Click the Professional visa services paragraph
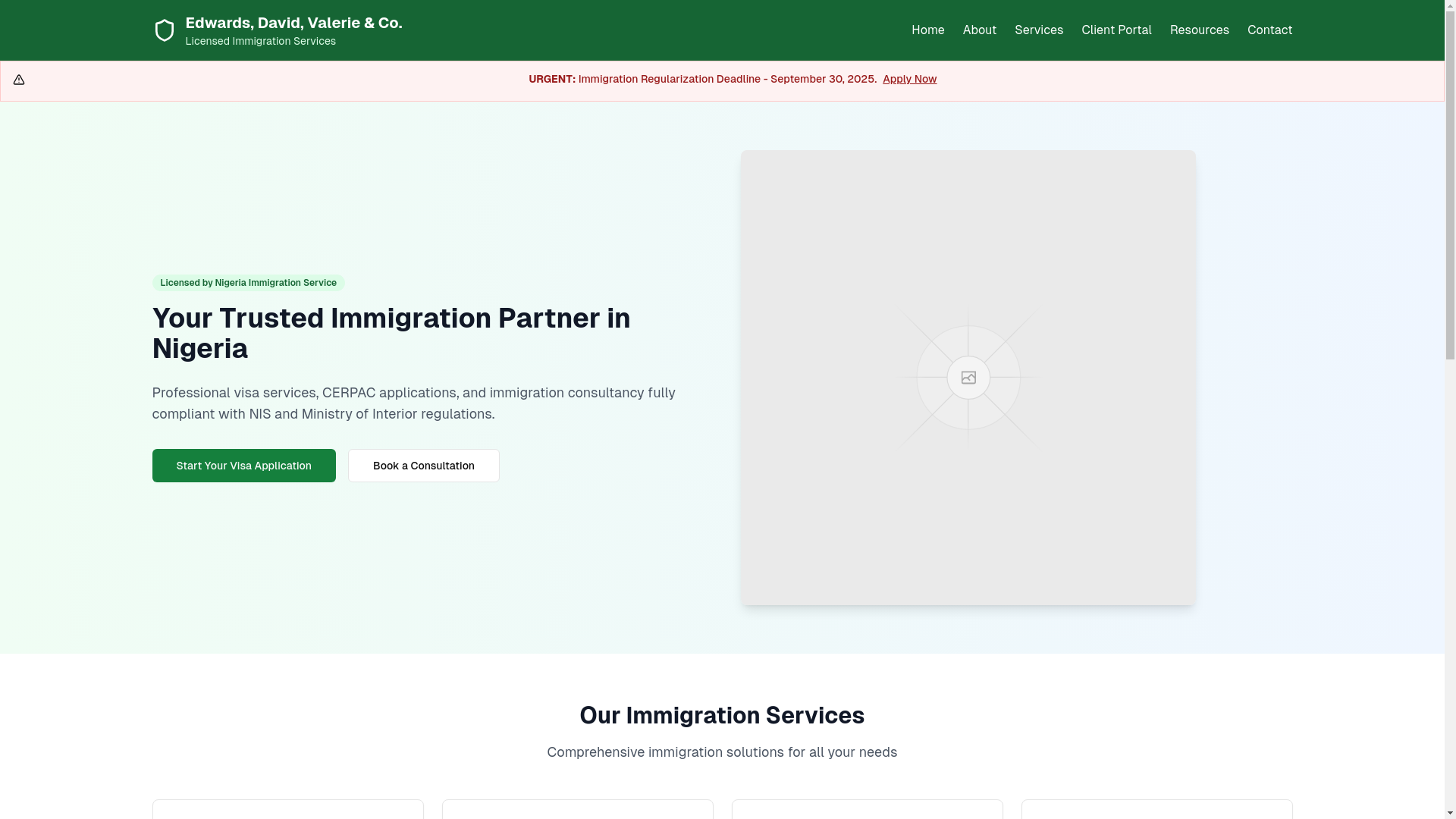1456x819 pixels. 414,403
